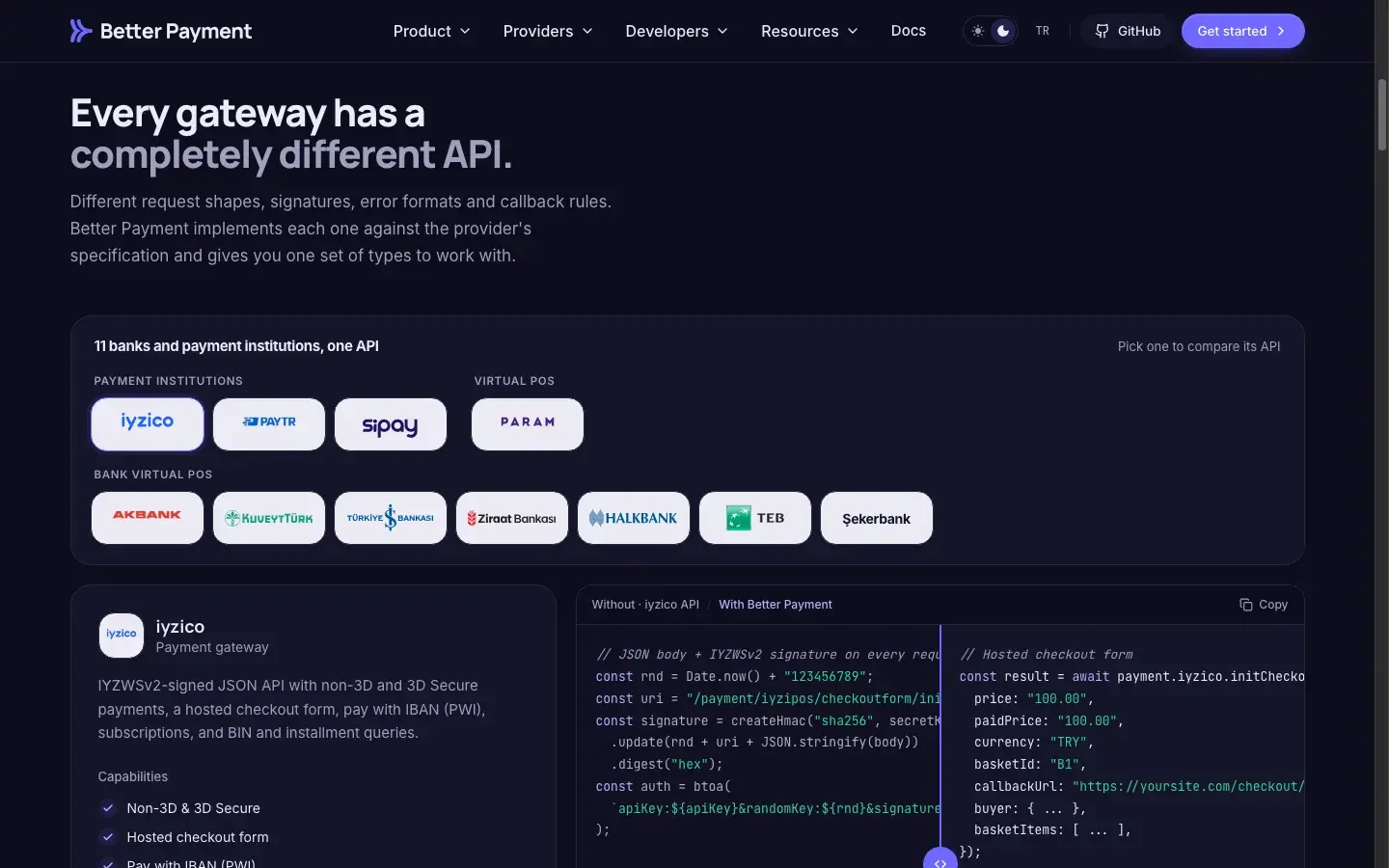Click the 'PAYMENT INSTITUTIONS' label

169,381
